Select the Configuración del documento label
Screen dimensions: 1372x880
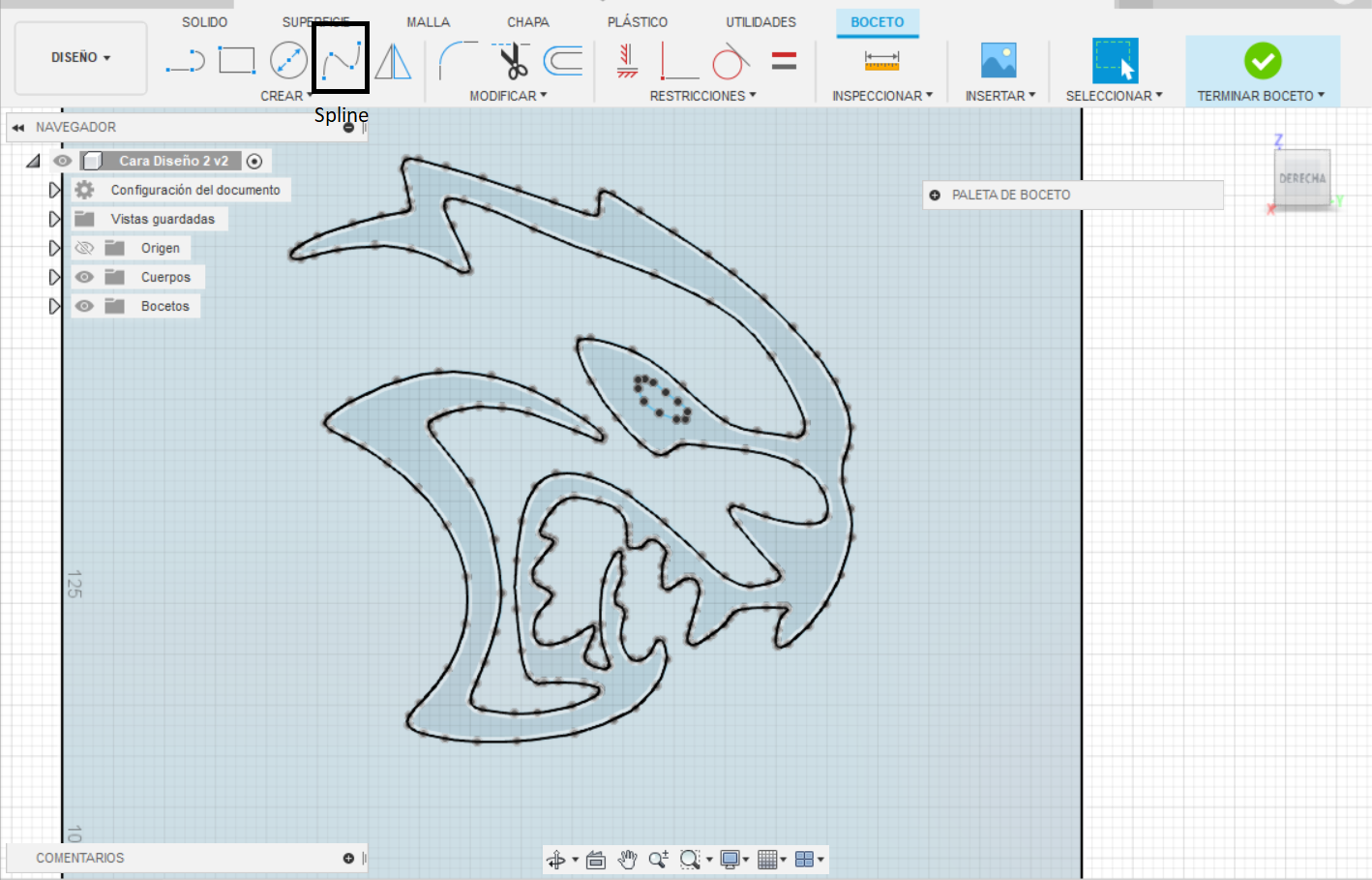tap(195, 190)
